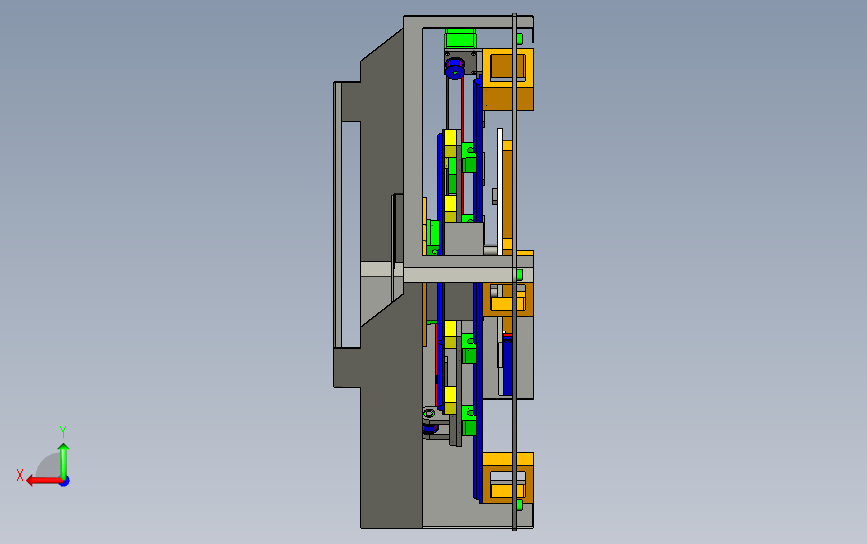The height and width of the screenshot is (544, 867).
Task: Select the gray arc plane on orientation triad
Action: 50,465
